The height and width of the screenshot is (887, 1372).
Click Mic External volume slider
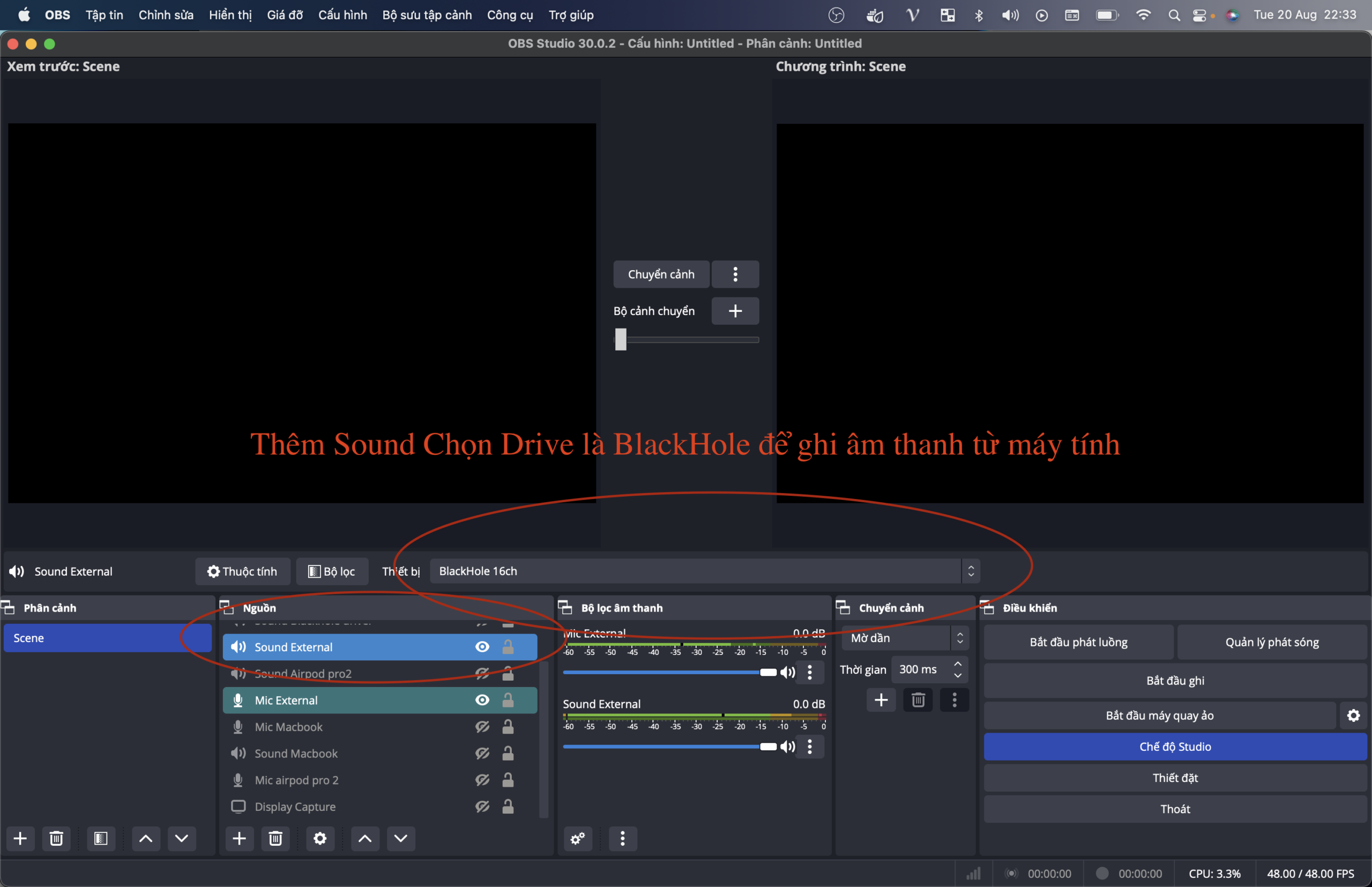click(669, 672)
